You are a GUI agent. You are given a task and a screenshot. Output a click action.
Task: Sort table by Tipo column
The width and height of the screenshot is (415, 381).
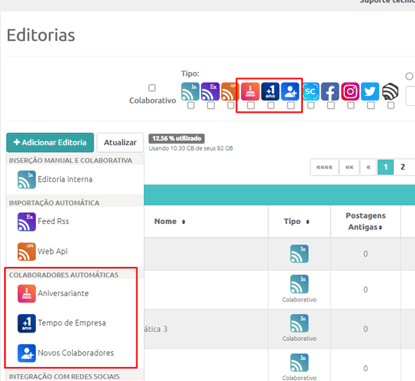click(296, 221)
